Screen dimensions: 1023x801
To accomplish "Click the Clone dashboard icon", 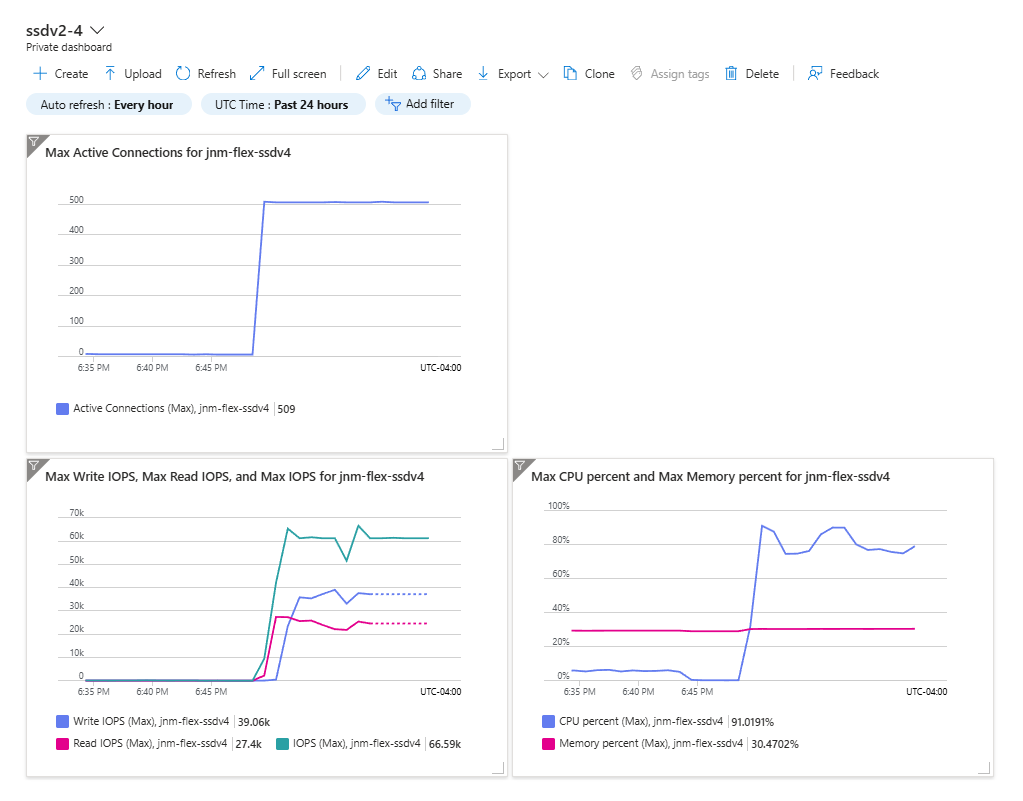I will pyautogui.click(x=570, y=74).
